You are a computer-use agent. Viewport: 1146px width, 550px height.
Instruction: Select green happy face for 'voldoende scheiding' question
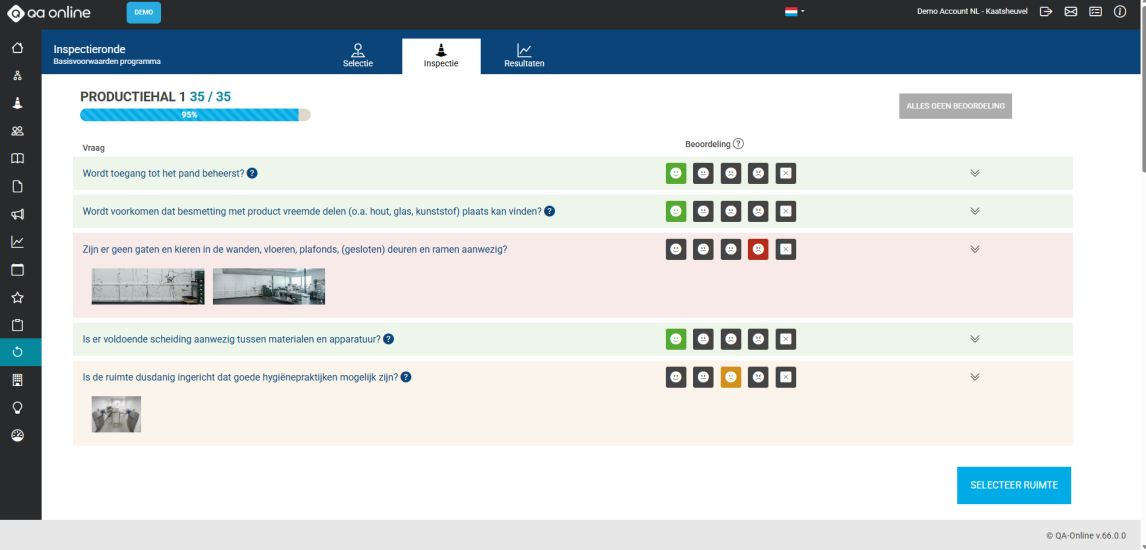click(676, 339)
